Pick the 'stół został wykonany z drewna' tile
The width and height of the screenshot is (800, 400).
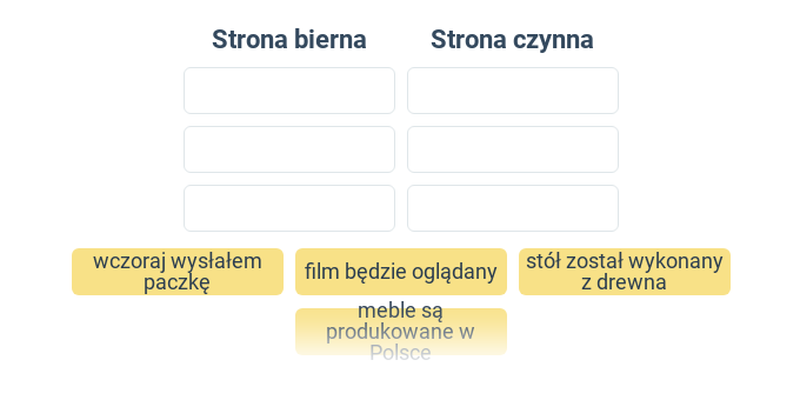coord(624,271)
